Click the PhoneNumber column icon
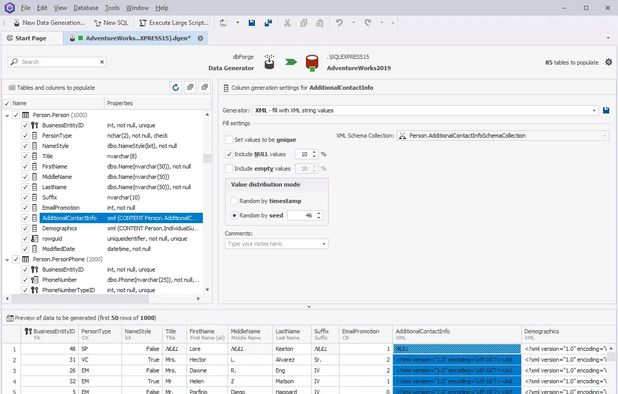Viewport: 618px width, 394px height. click(35, 280)
